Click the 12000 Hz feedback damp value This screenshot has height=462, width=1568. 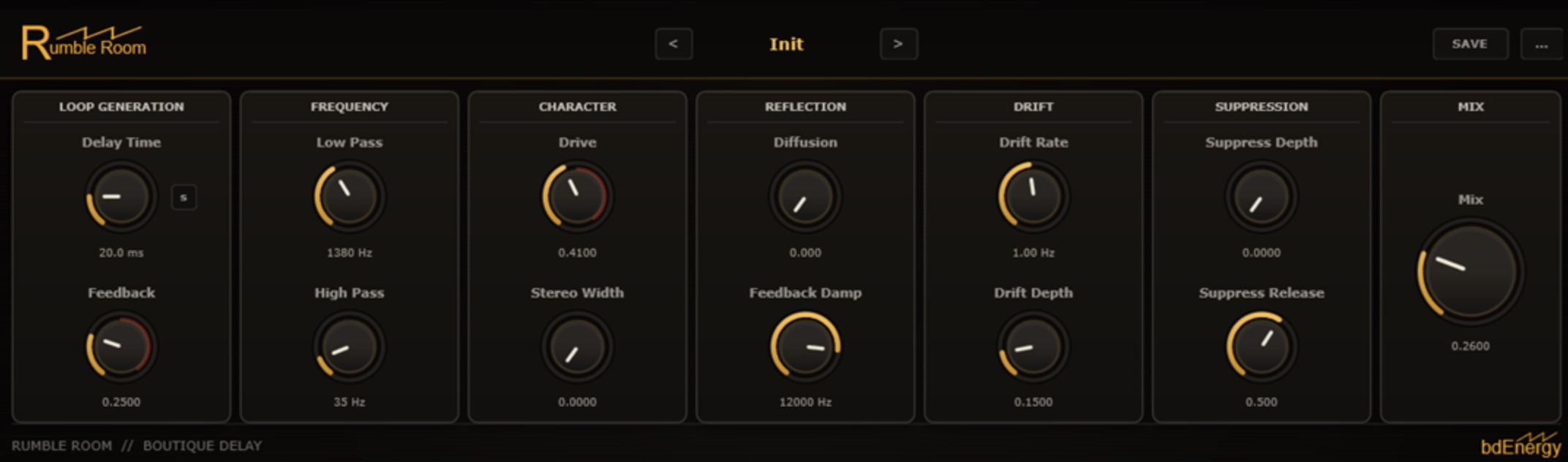[805, 402]
